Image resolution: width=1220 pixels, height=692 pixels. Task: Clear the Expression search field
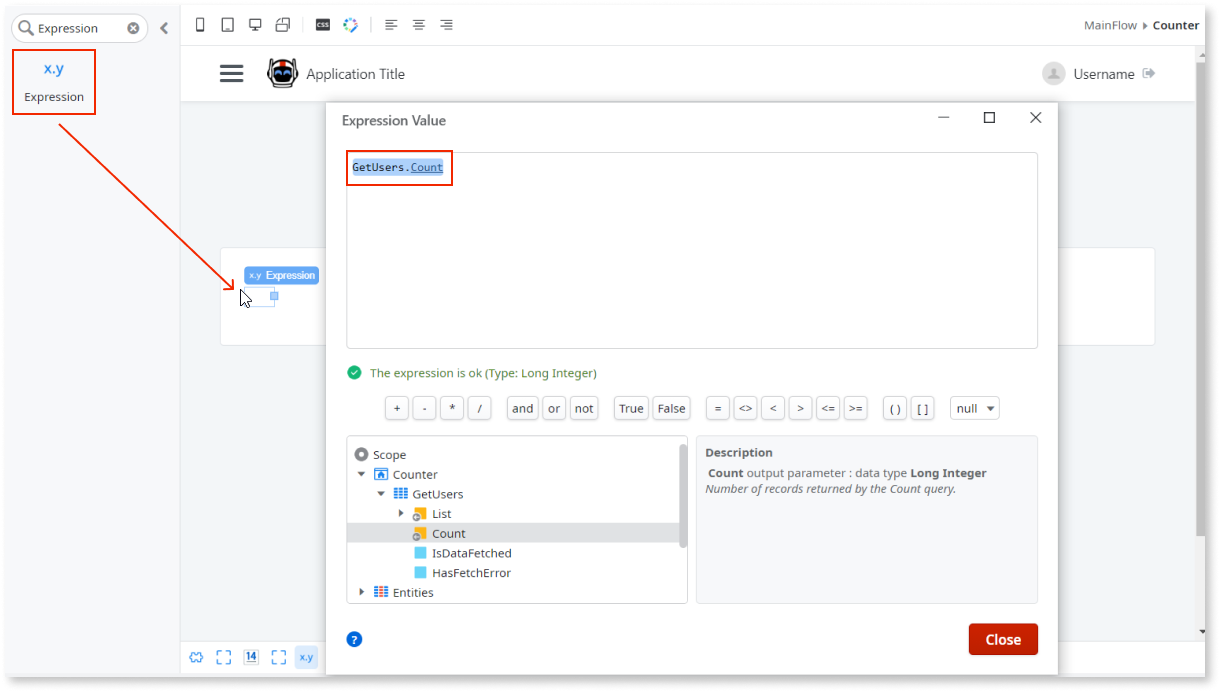click(133, 28)
